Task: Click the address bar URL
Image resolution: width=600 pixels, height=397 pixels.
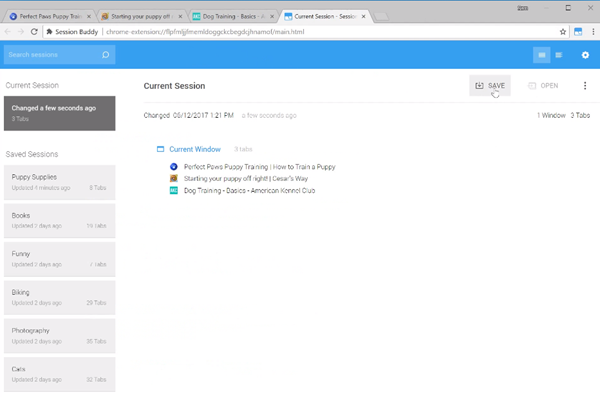Action: click(x=205, y=32)
